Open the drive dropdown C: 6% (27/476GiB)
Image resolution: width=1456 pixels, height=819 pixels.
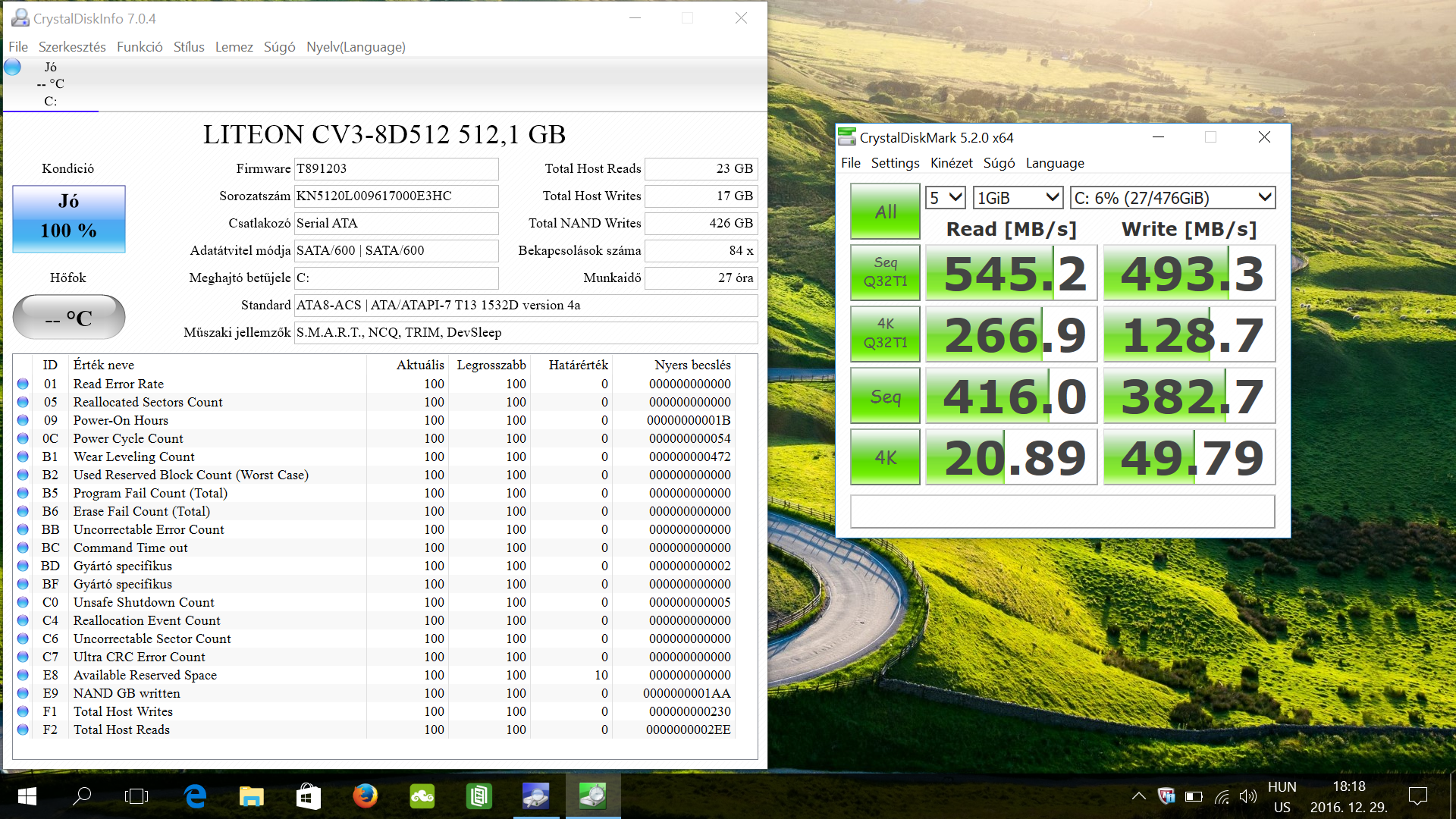(x=1172, y=198)
